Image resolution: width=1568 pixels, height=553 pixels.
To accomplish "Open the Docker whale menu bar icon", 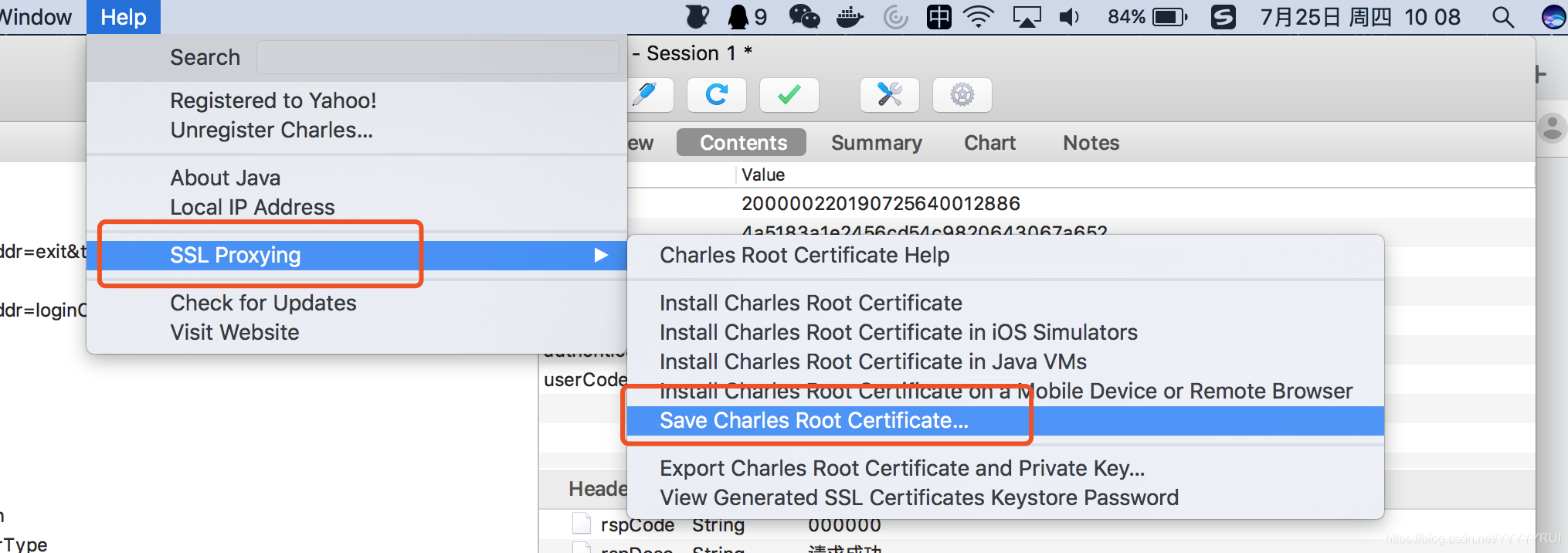I will point(850,17).
